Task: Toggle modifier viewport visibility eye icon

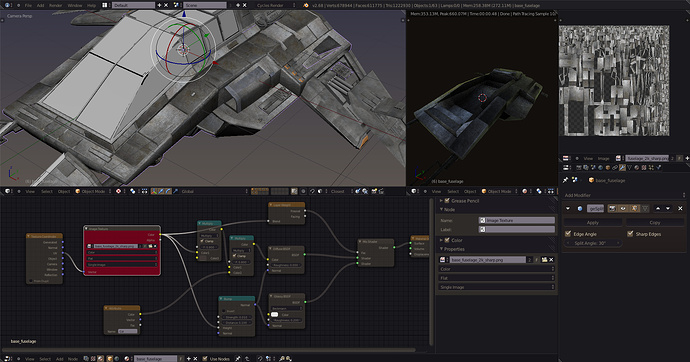Action: 623,208
